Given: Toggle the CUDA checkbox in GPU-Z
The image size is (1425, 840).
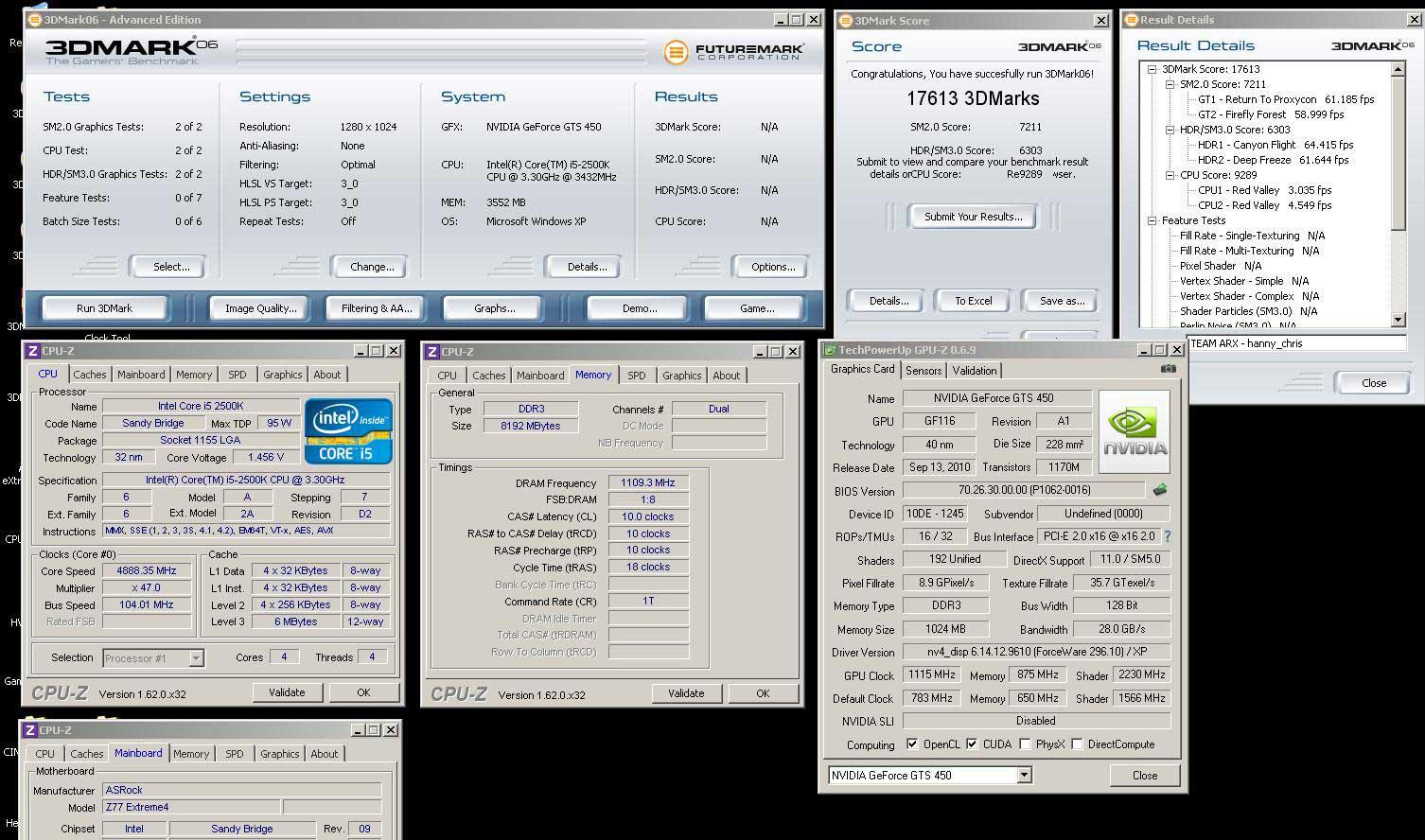Looking at the screenshot, I should pos(972,744).
